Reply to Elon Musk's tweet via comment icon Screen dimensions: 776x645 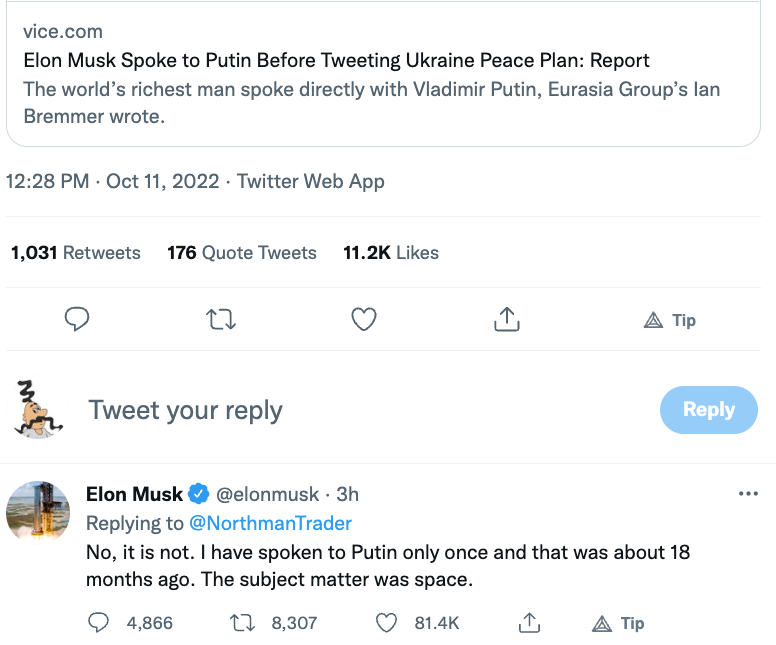(99, 623)
